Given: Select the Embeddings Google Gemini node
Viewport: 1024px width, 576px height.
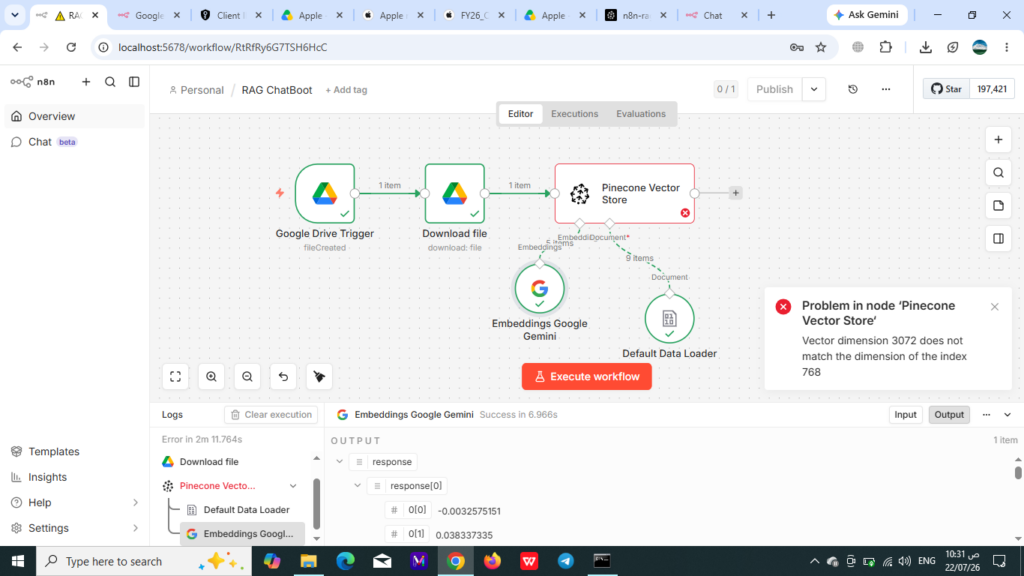Looking at the screenshot, I should (539, 289).
